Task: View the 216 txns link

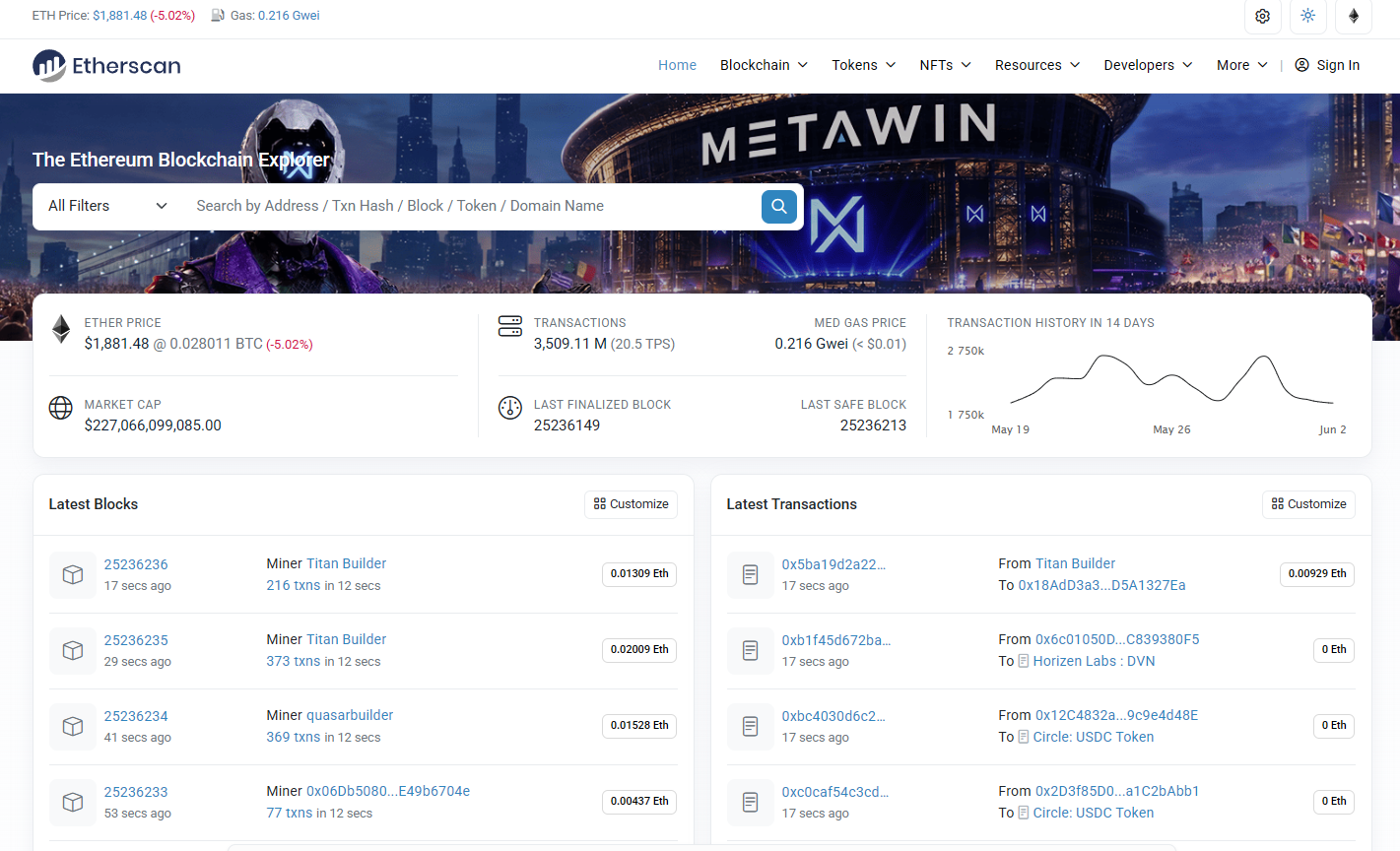Action: 293,585
